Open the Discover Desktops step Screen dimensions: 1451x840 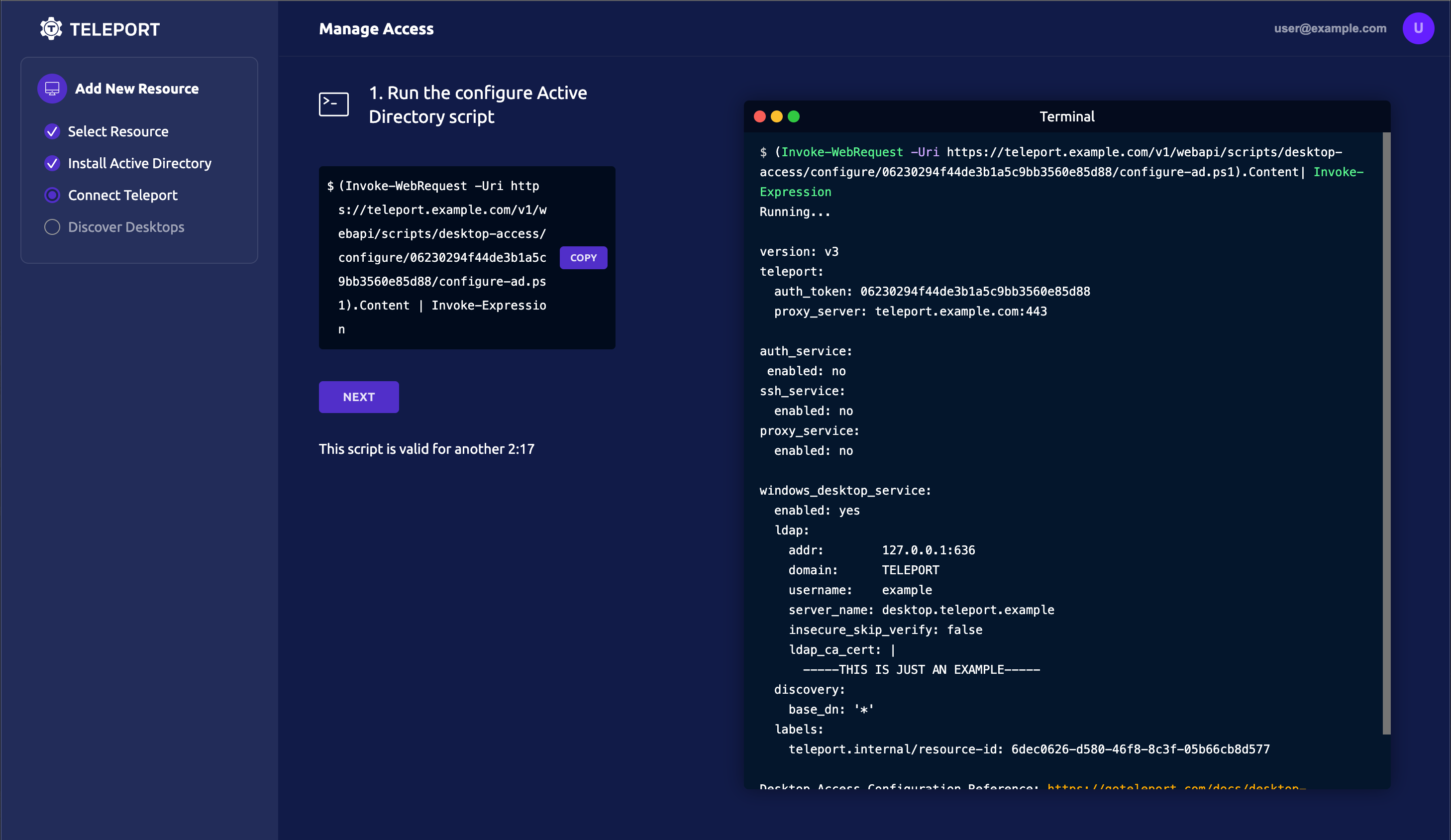126,227
